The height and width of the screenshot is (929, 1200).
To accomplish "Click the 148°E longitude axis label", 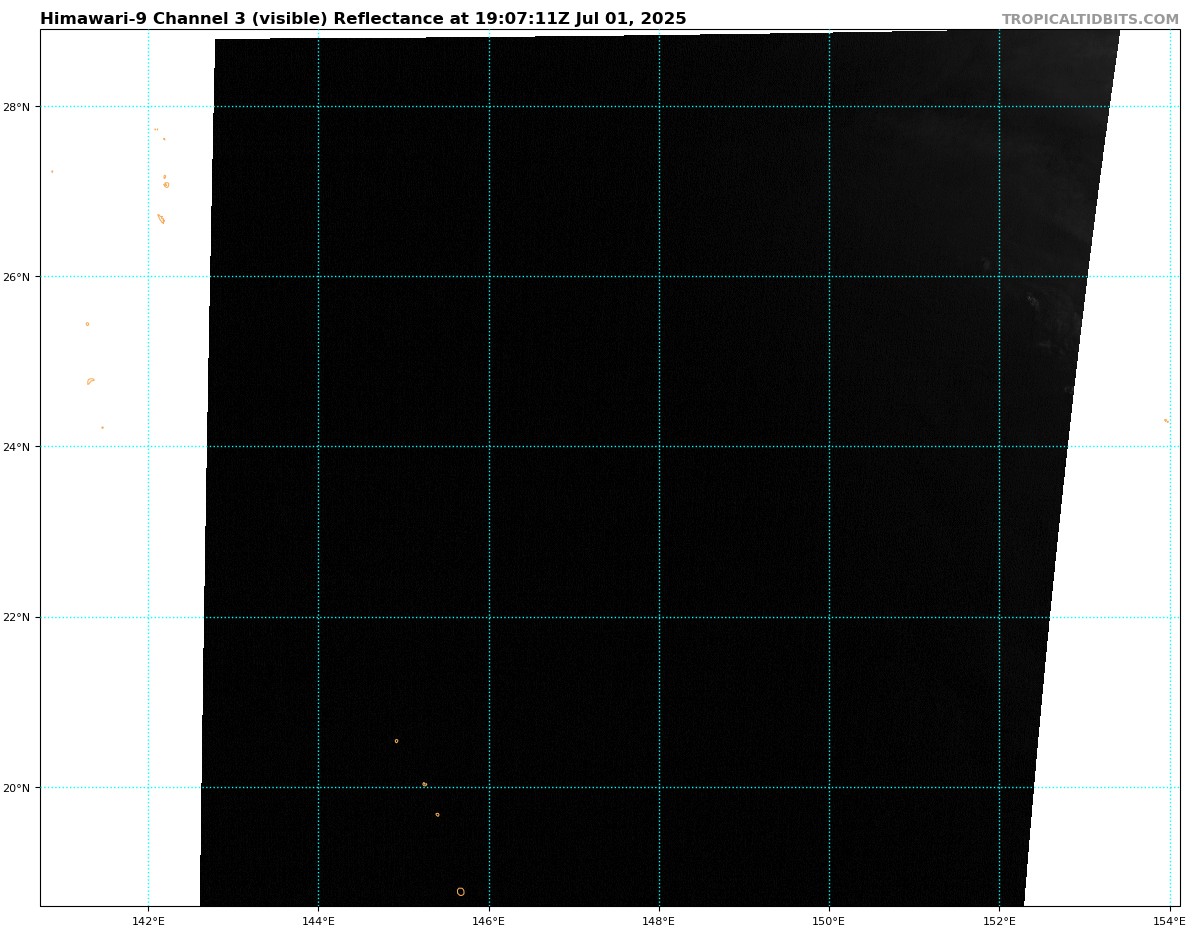I will pos(658,920).
